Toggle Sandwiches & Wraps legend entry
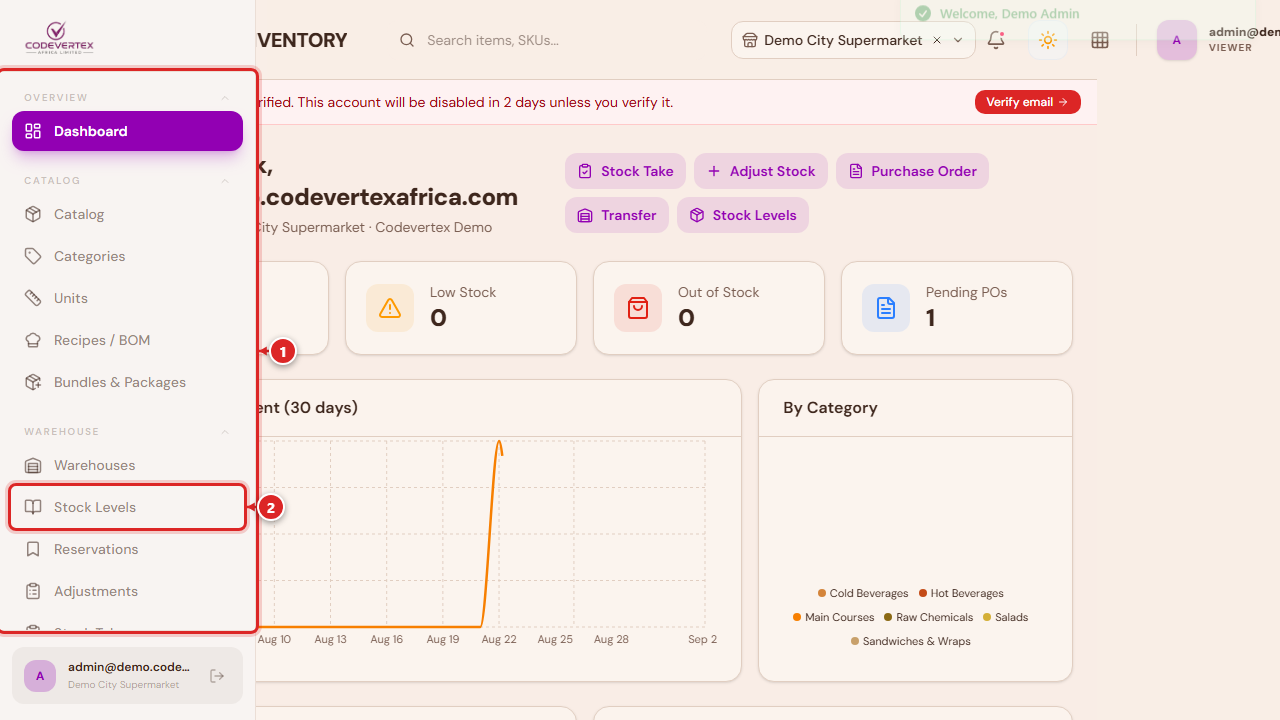This screenshot has height=720, width=1280. click(911, 641)
